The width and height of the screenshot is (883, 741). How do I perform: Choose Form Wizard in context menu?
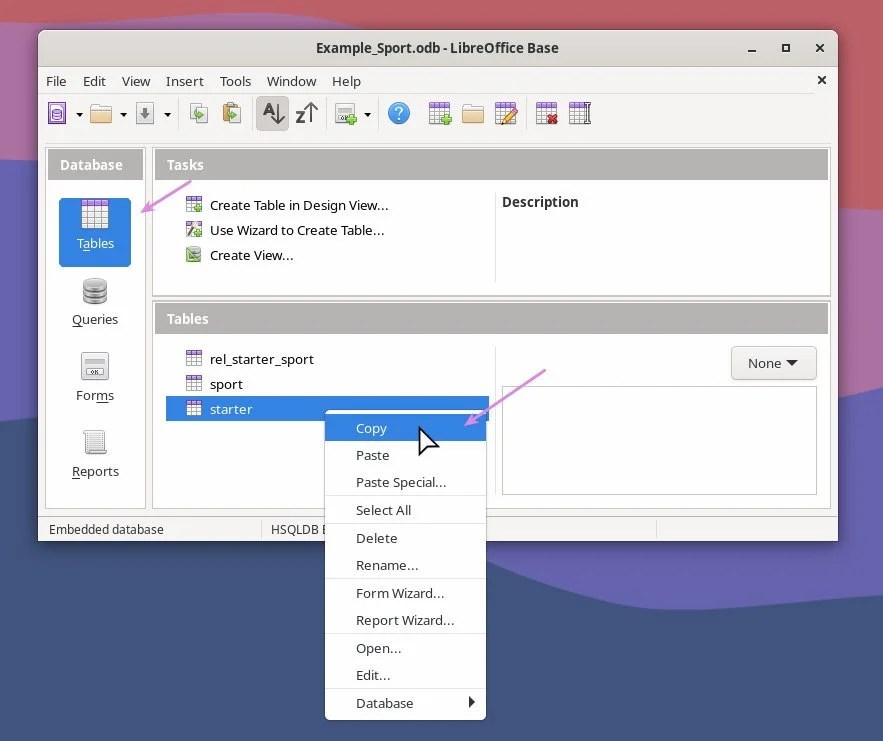[x=405, y=593]
